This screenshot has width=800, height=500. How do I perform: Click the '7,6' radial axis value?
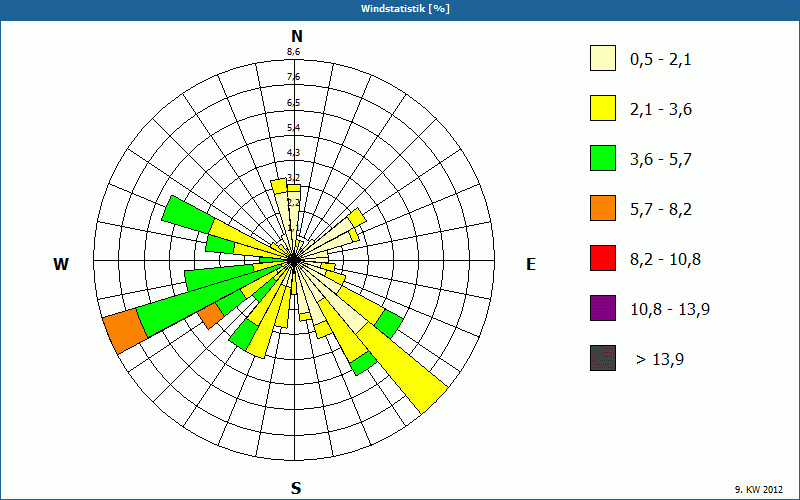point(293,77)
